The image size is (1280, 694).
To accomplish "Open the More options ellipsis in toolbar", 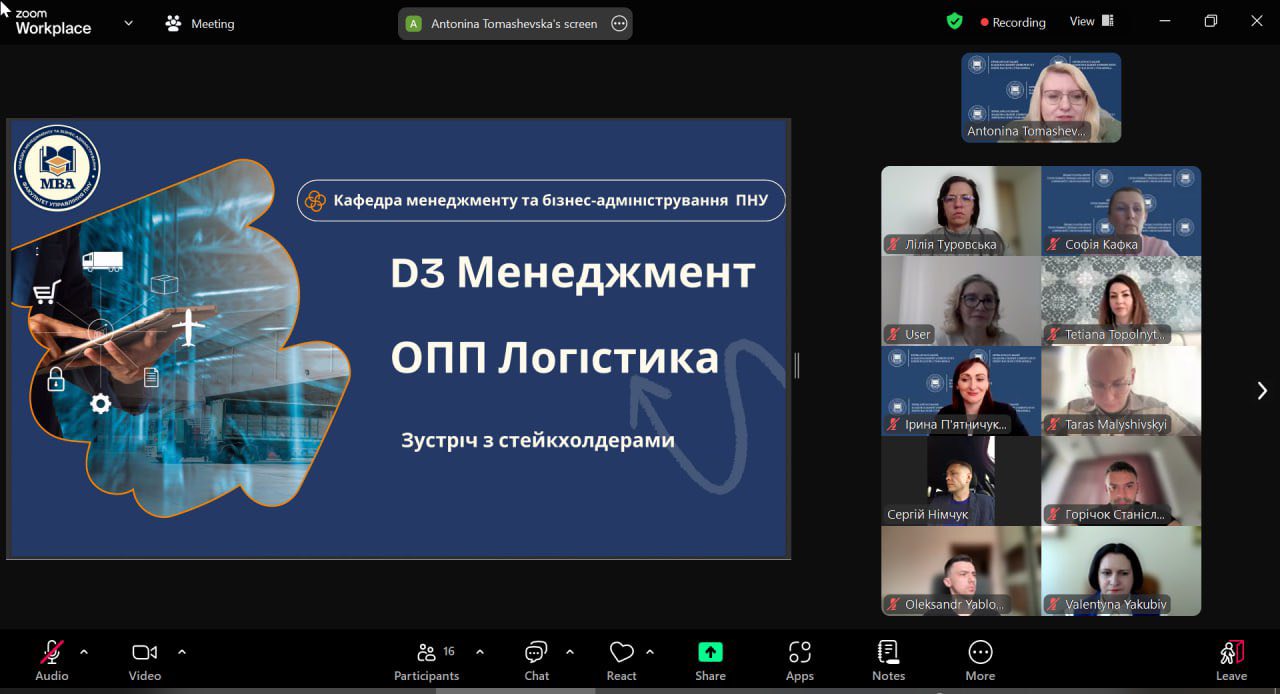I will 980,660.
